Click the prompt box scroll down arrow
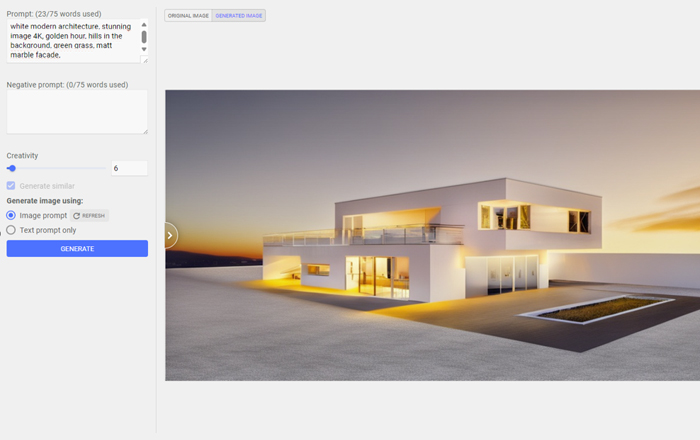Image resolution: width=700 pixels, height=440 pixels. (x=144, y=49)
